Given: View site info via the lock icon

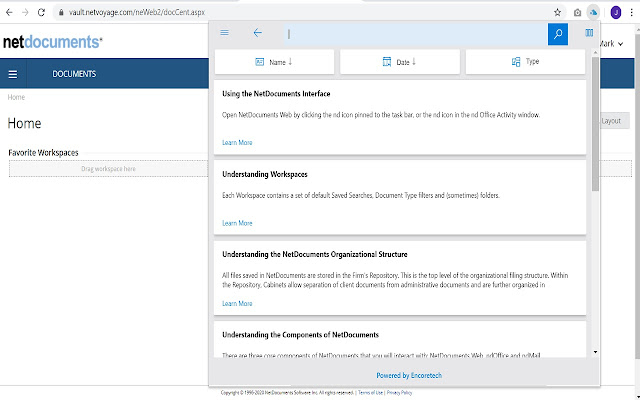Looking at the screenshot, I should point(61,13).
